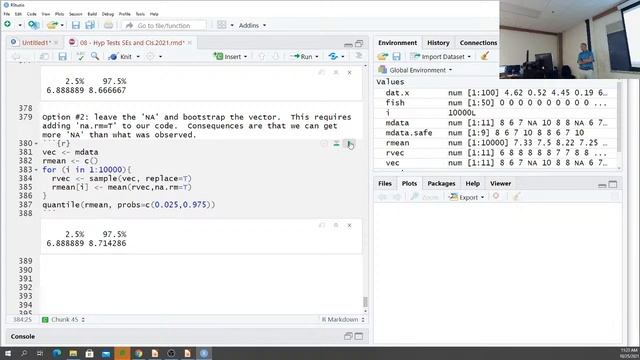The image size is (640, 360).
Task: Open chunk options gear at line 380
Action: point(324,143)
